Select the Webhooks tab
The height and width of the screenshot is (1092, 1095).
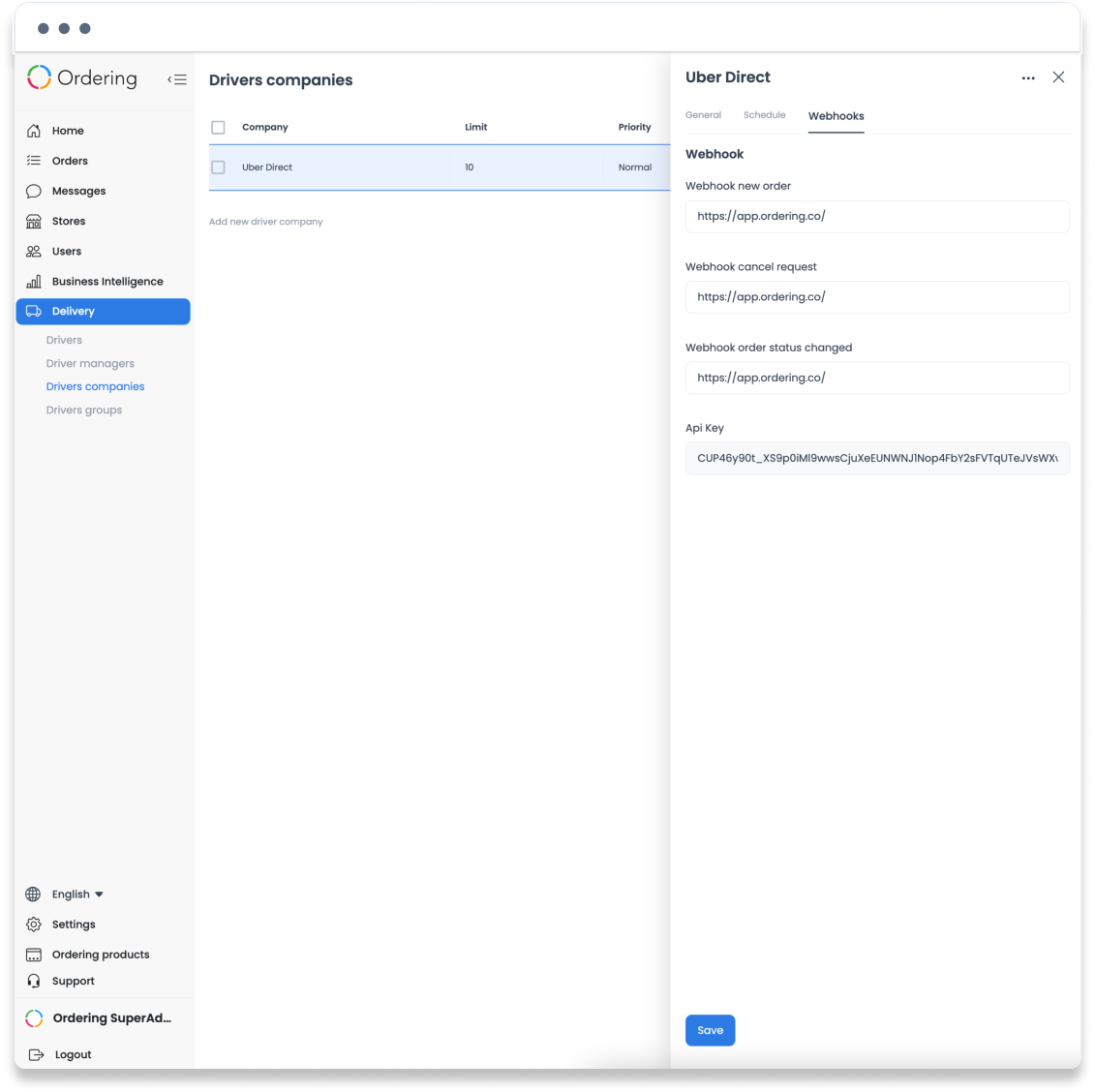point(836,116)
